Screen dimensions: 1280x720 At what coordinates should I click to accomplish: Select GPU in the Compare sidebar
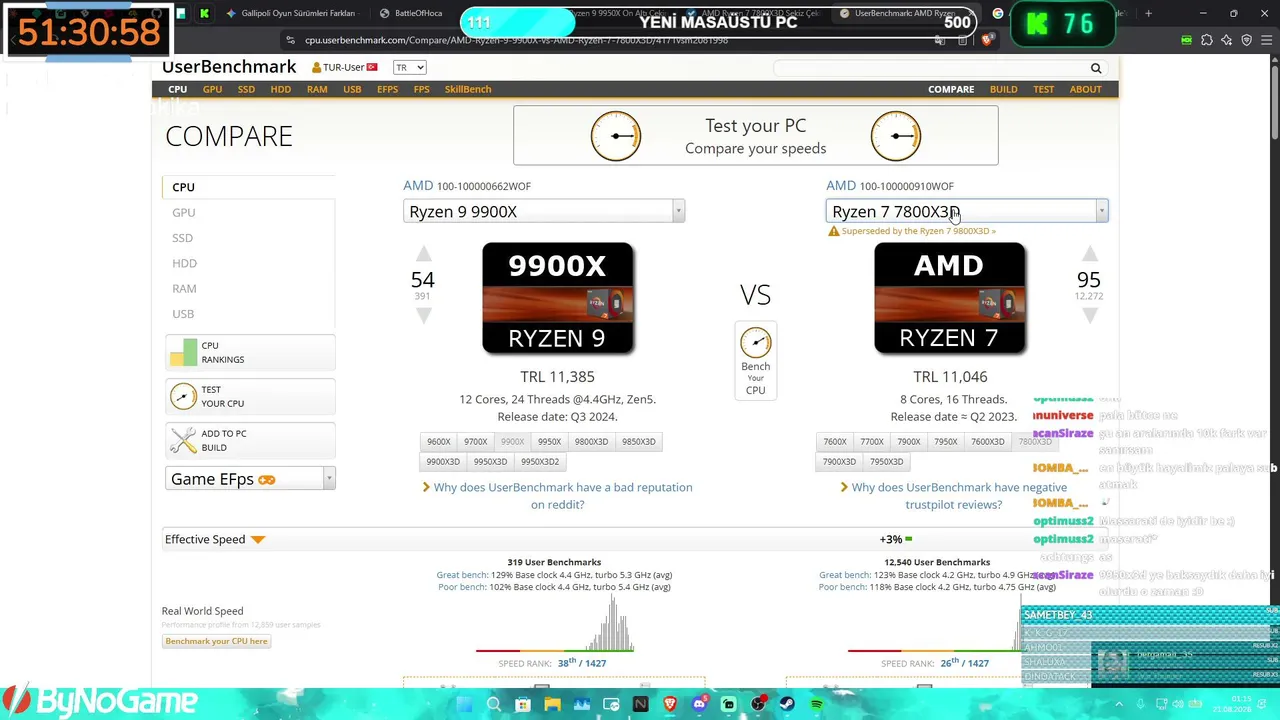tap(183, 212)
